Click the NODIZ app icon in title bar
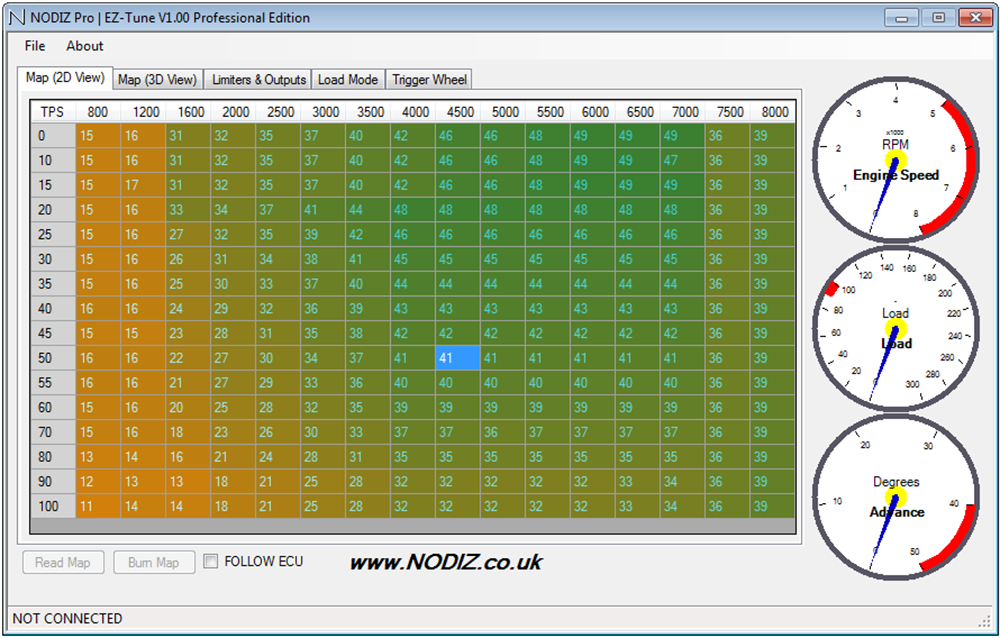Screen dimensions: 1000x638 (x=17, y=18)
